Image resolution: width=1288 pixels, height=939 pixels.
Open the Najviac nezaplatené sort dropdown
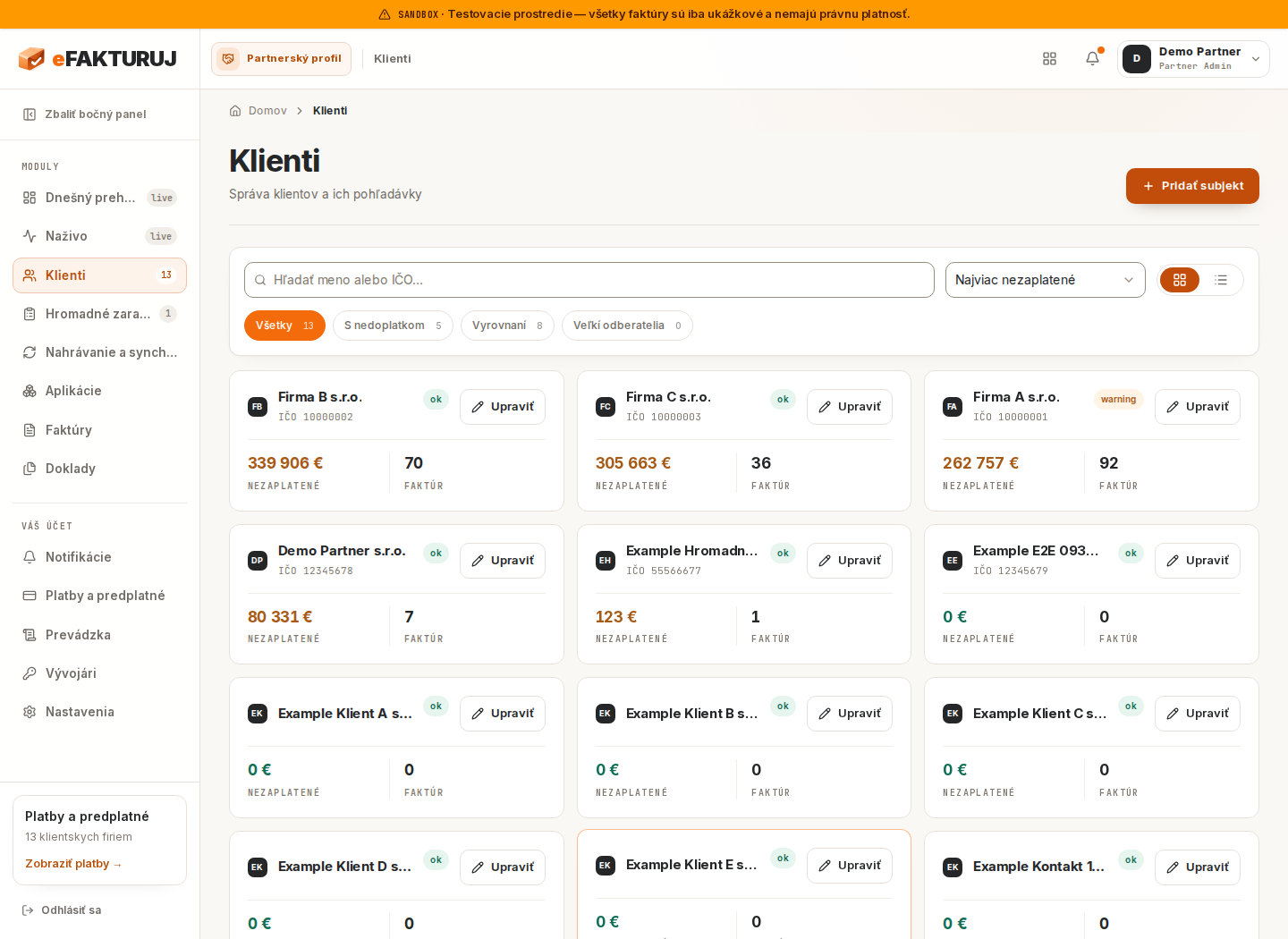pyautogui.click(x=1046, y=280)
